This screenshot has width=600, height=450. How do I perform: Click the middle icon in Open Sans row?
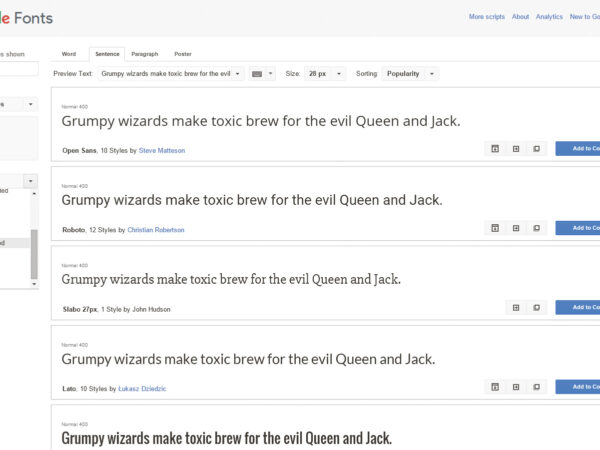tap(515, 148)
